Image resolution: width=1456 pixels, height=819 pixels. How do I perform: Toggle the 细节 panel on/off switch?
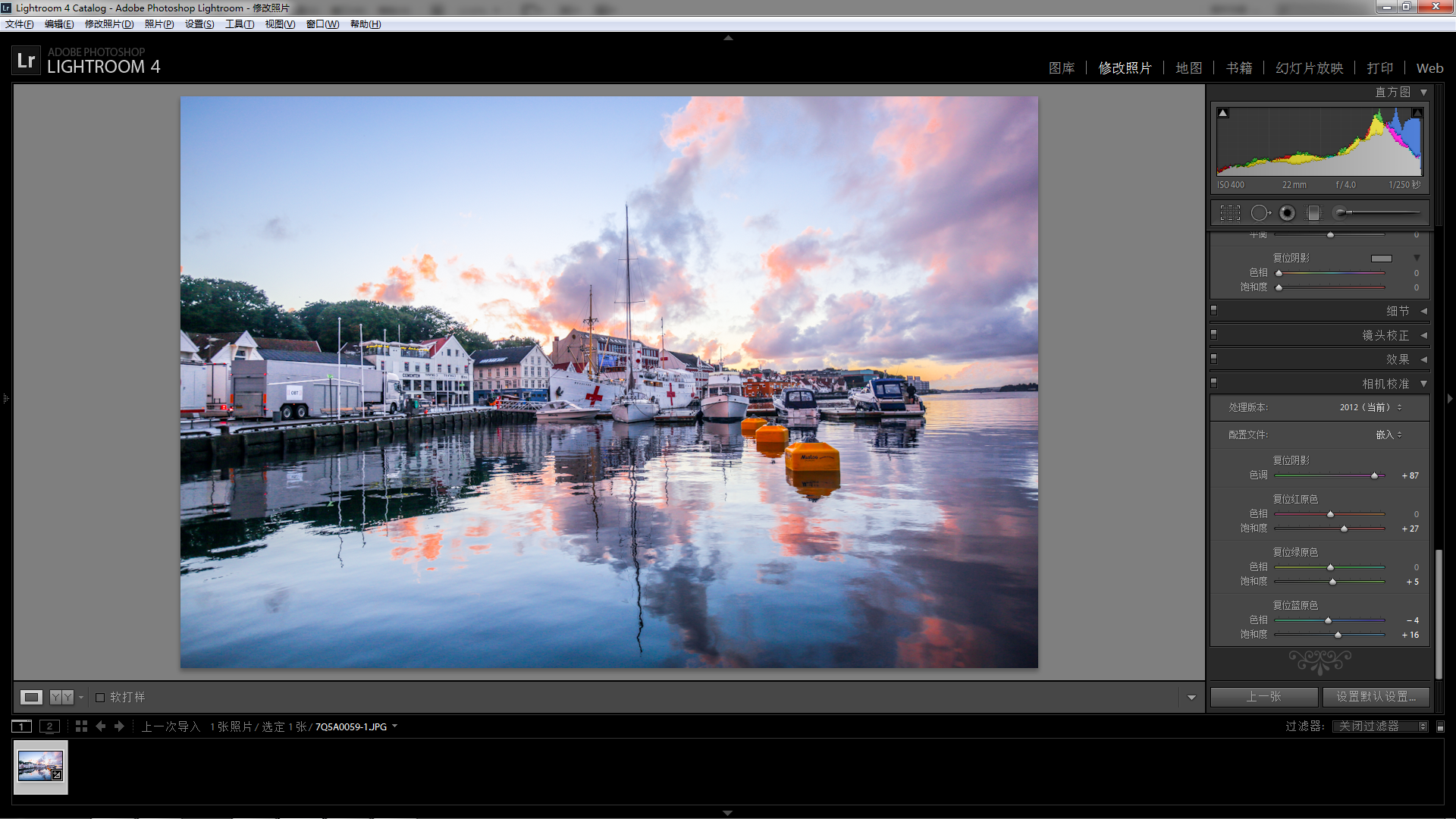coord(1214,310)
